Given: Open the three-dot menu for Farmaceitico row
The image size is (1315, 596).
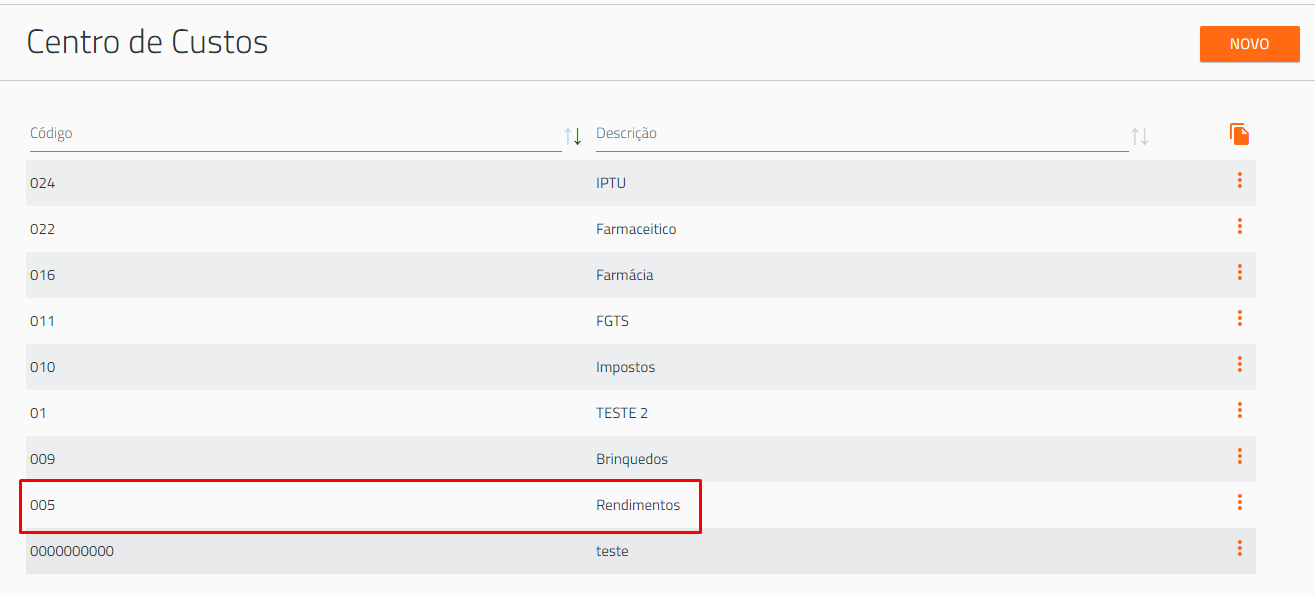Looking at the screenshot, I should click(1239, 226).
